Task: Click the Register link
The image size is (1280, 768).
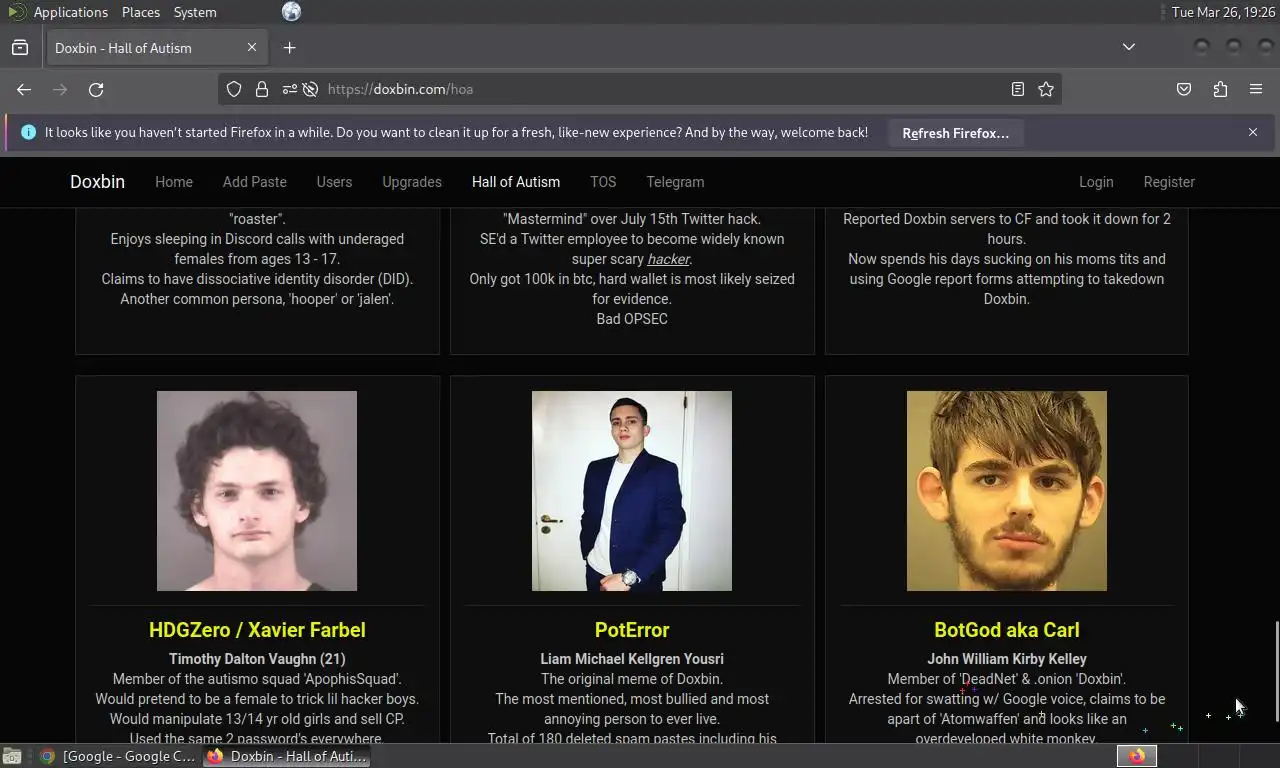Action: (x=1169, y=182)
